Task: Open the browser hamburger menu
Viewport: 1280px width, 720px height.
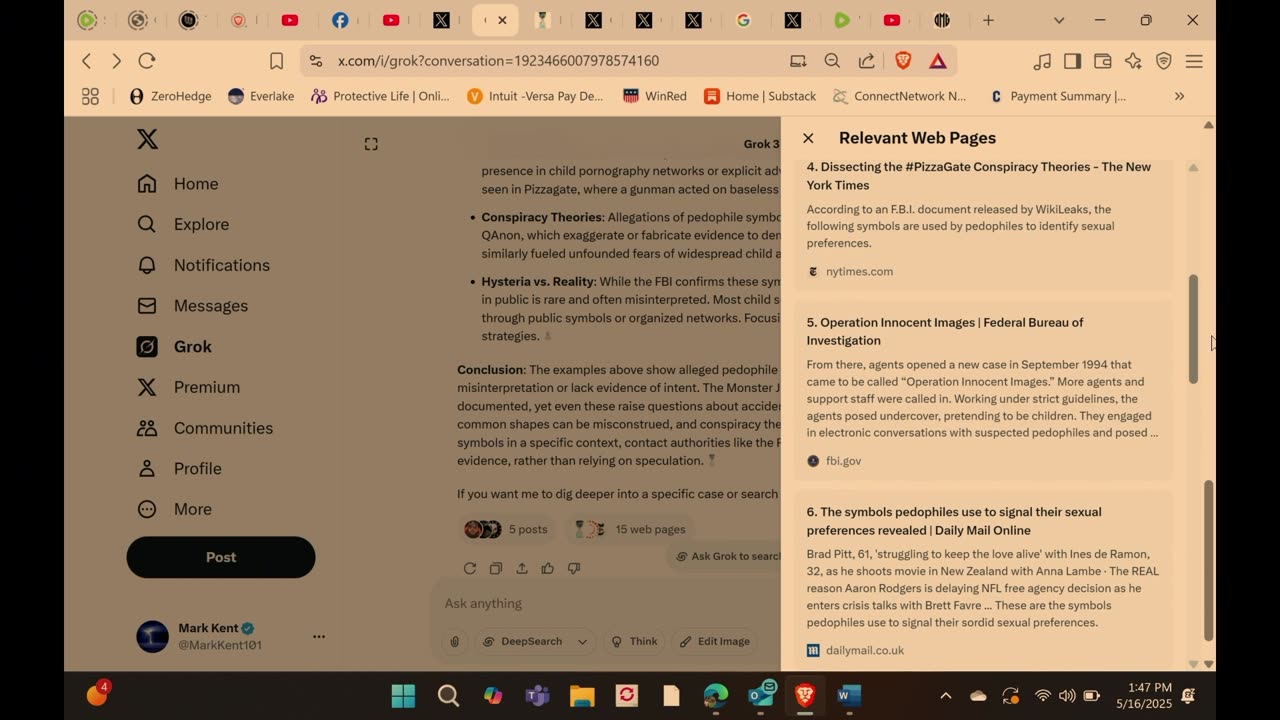Action: coord(1194,61)
